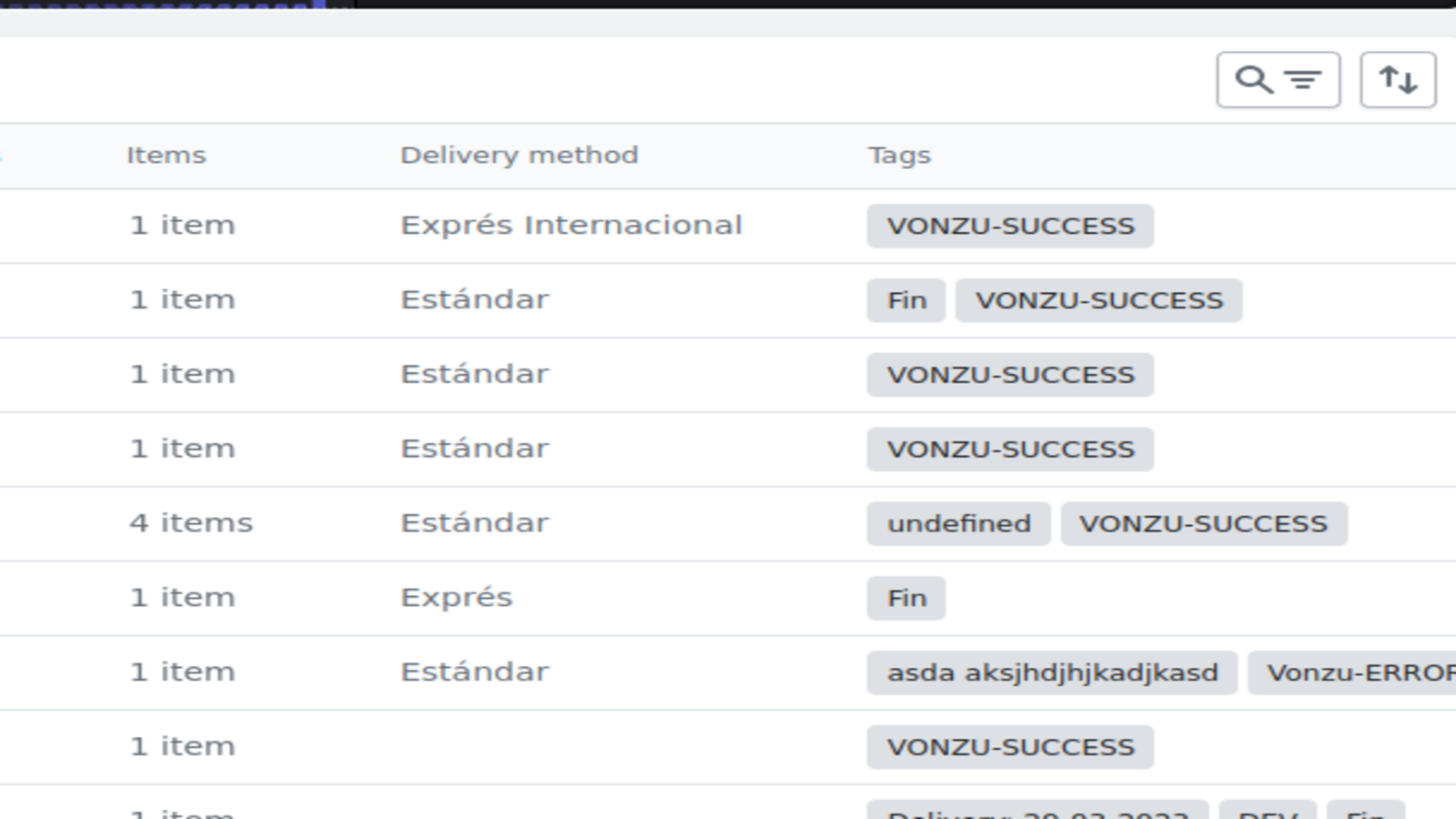1456x819 pixels.
Task: Click the magnifying glass search icon
Action: pos(1254,80)
